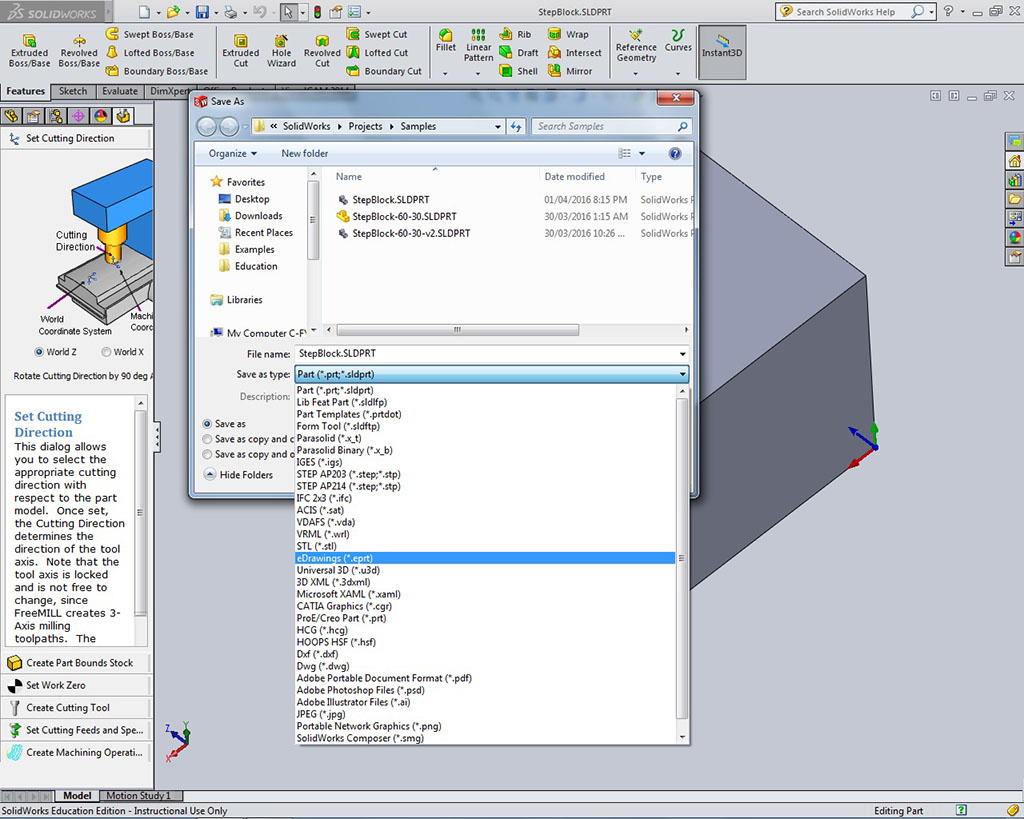The image size is (1024, 819).
Task: Select the Revolved Boss/Base tool
Action: coord(78,51)
